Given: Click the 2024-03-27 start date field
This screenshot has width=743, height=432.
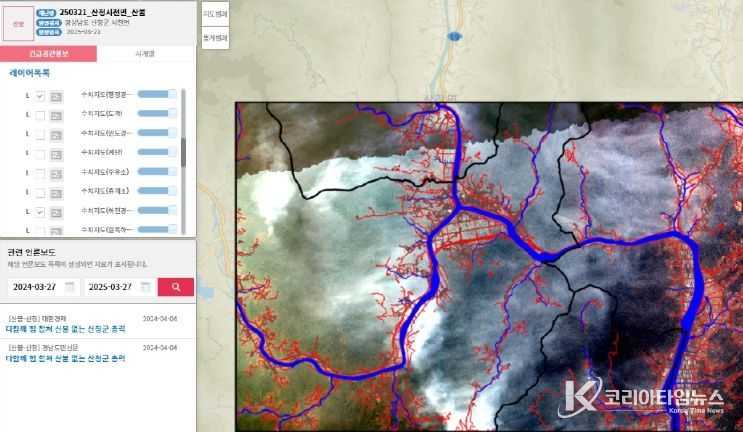Looking at the screenshot, I should pos(34,287).
